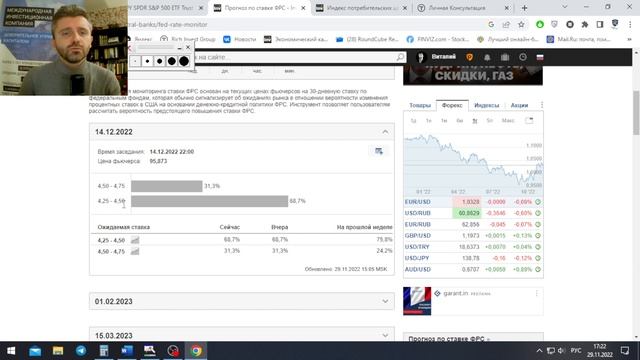Screen dimensions: 640x360
Task: Open the notifications bell icon
Action: (x=487, y=57)
